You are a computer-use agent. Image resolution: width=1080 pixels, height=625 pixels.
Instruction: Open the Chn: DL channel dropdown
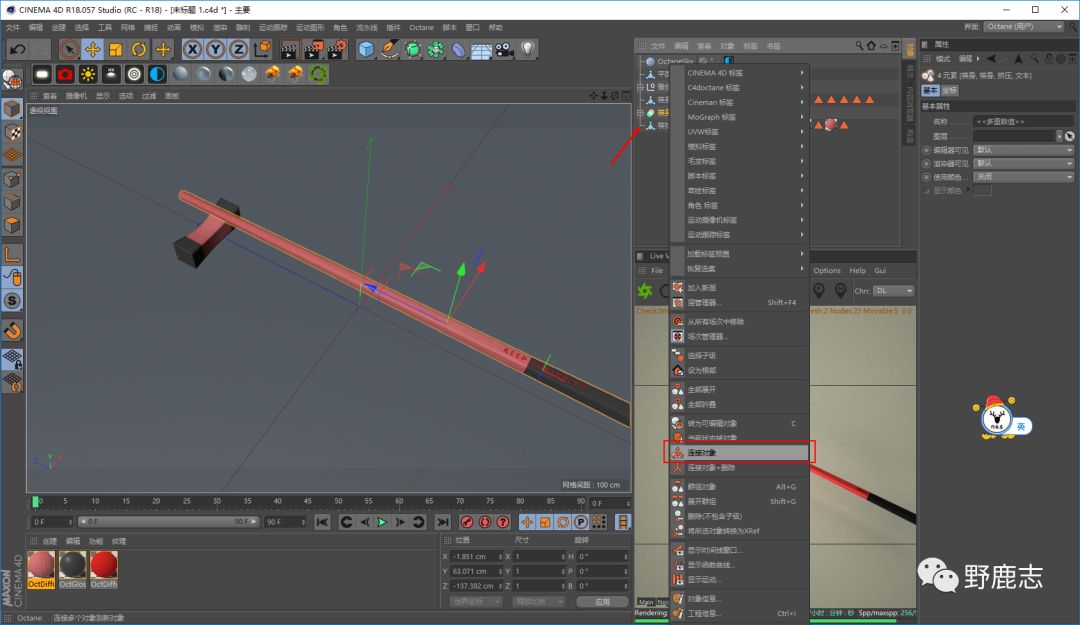[x=895, y=291]
